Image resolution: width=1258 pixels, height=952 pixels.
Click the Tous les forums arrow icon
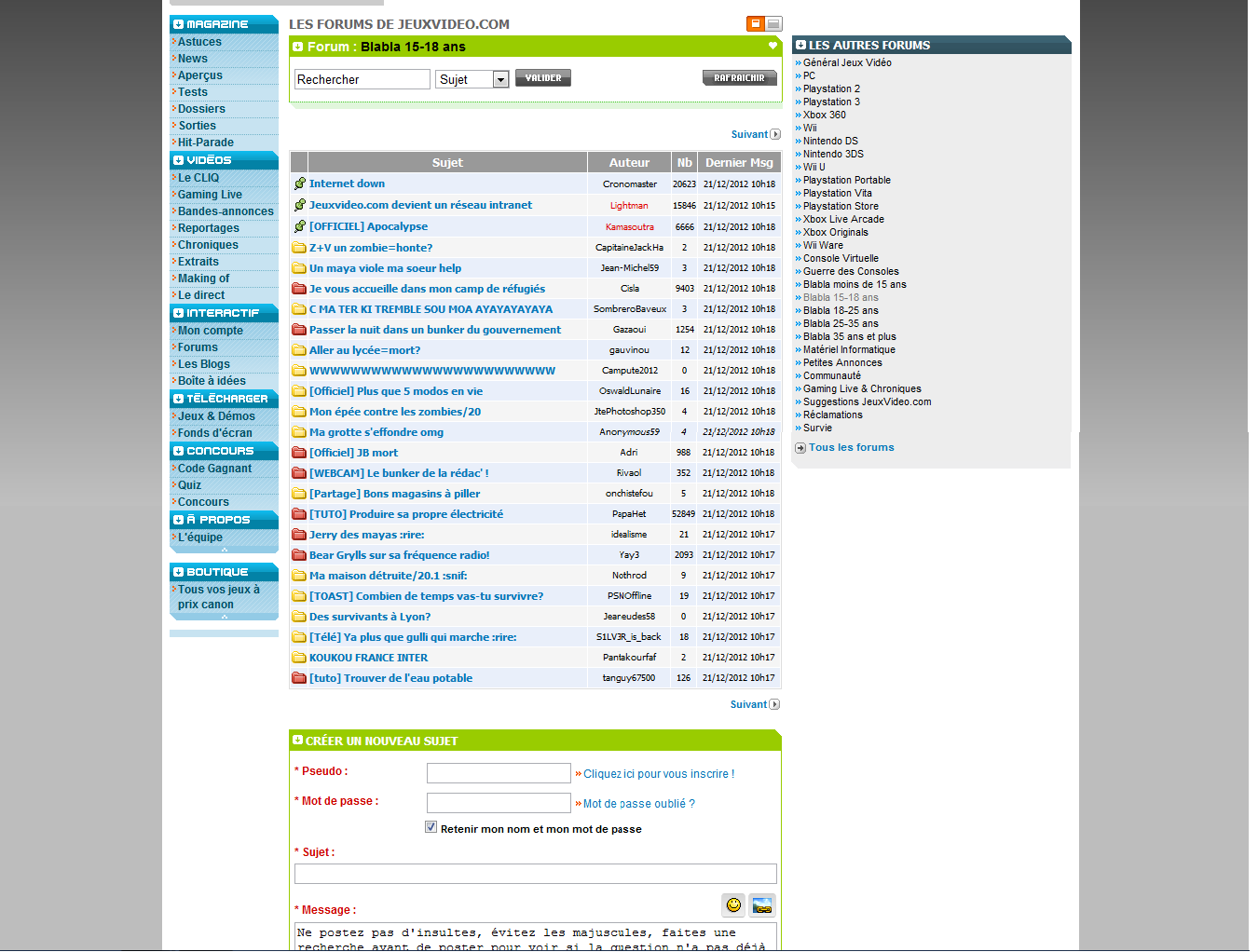coord(800,448)
